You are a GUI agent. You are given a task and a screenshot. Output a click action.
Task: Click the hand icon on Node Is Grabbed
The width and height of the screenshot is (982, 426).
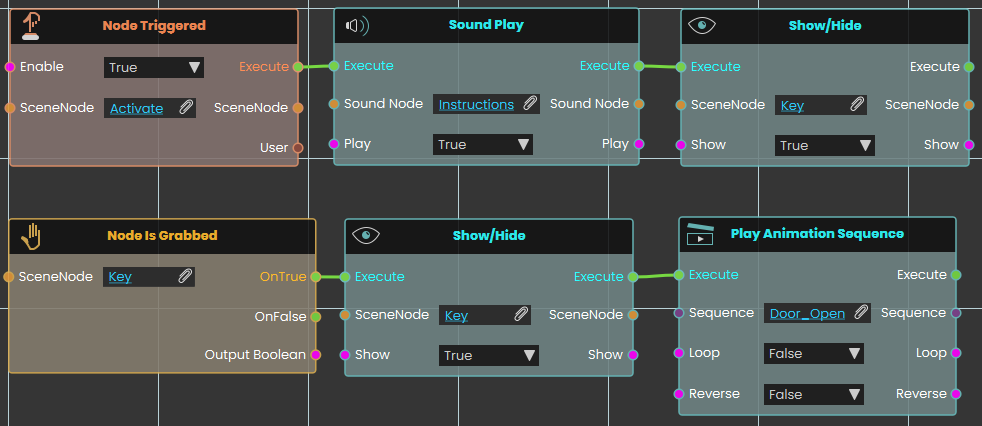(31, 237)
